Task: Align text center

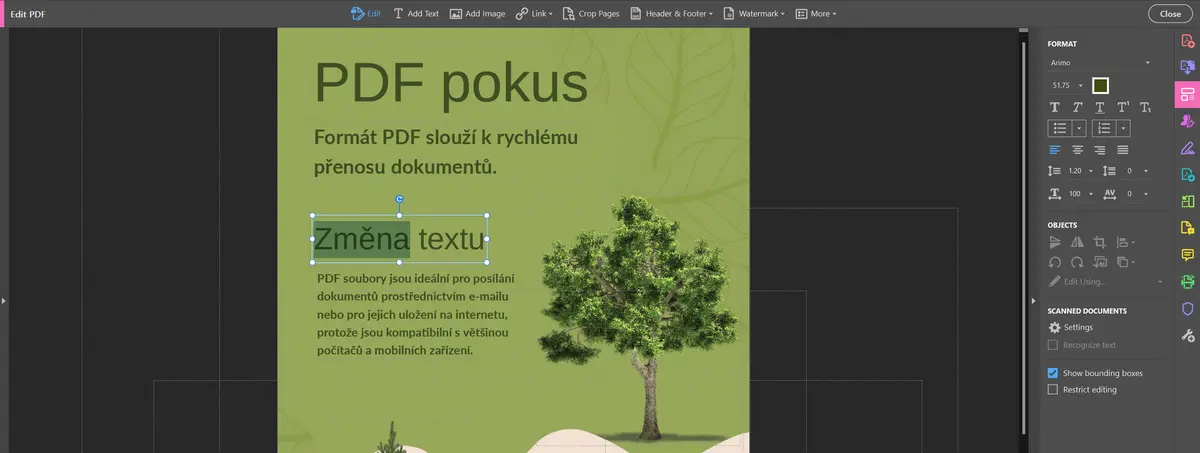Action: tap(1077, 150)
